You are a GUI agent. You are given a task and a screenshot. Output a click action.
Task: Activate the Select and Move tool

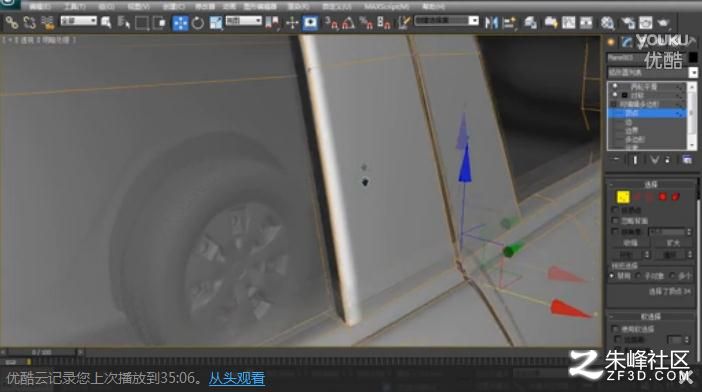tap(180, 23)
